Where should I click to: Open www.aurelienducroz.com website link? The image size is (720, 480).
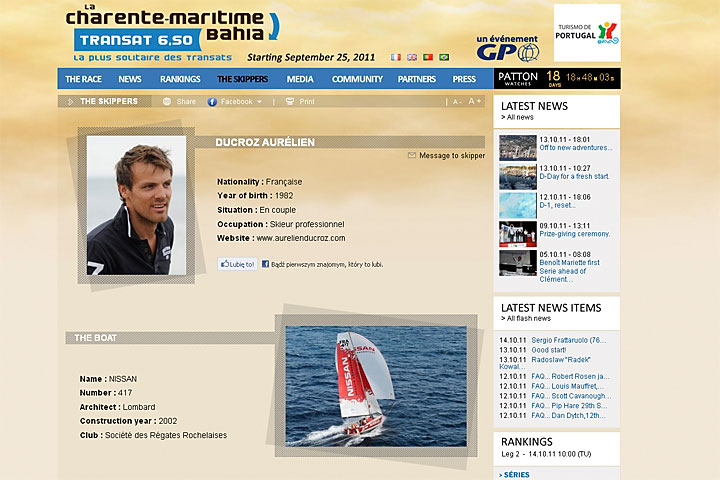301,238
